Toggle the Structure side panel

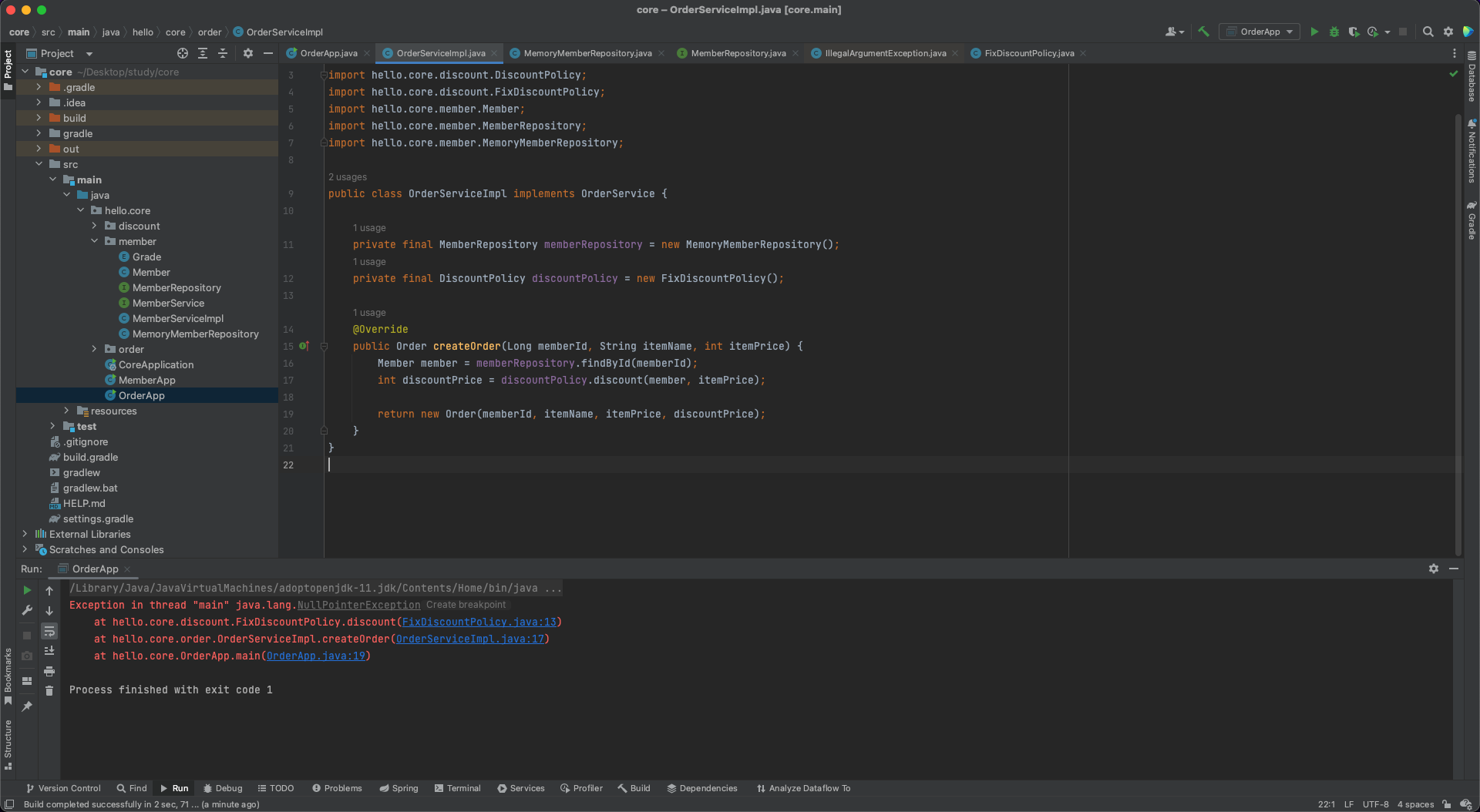click(8, 744)
